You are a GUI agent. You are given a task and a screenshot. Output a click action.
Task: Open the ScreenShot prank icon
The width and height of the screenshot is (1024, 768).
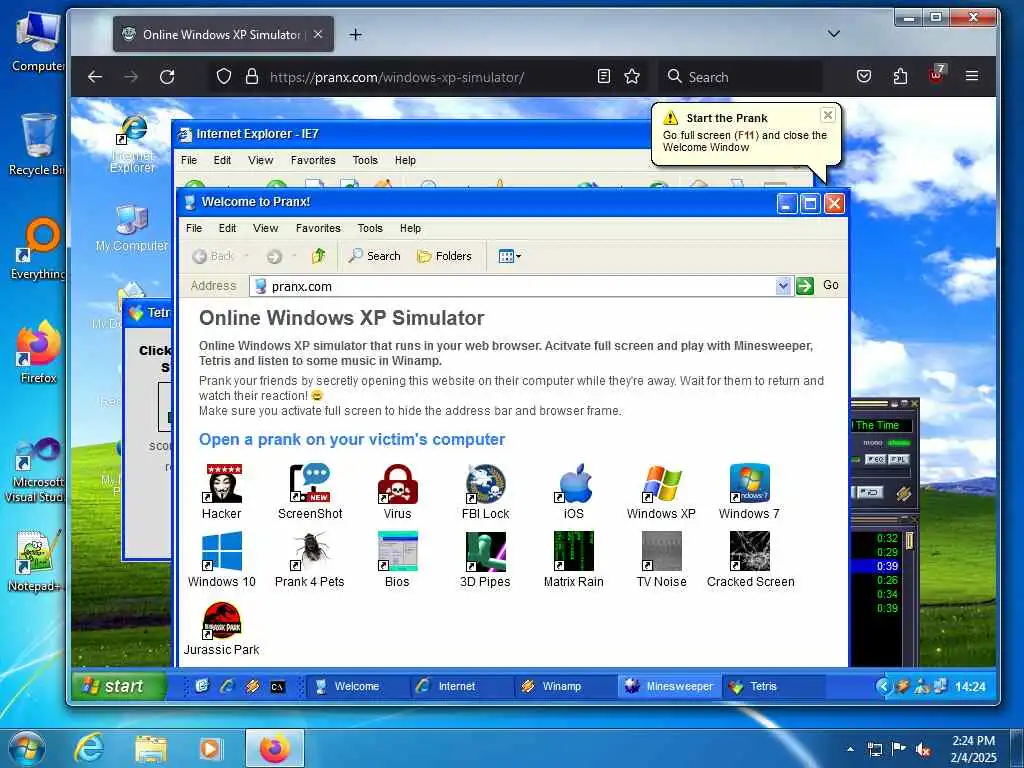pos(310,491)
